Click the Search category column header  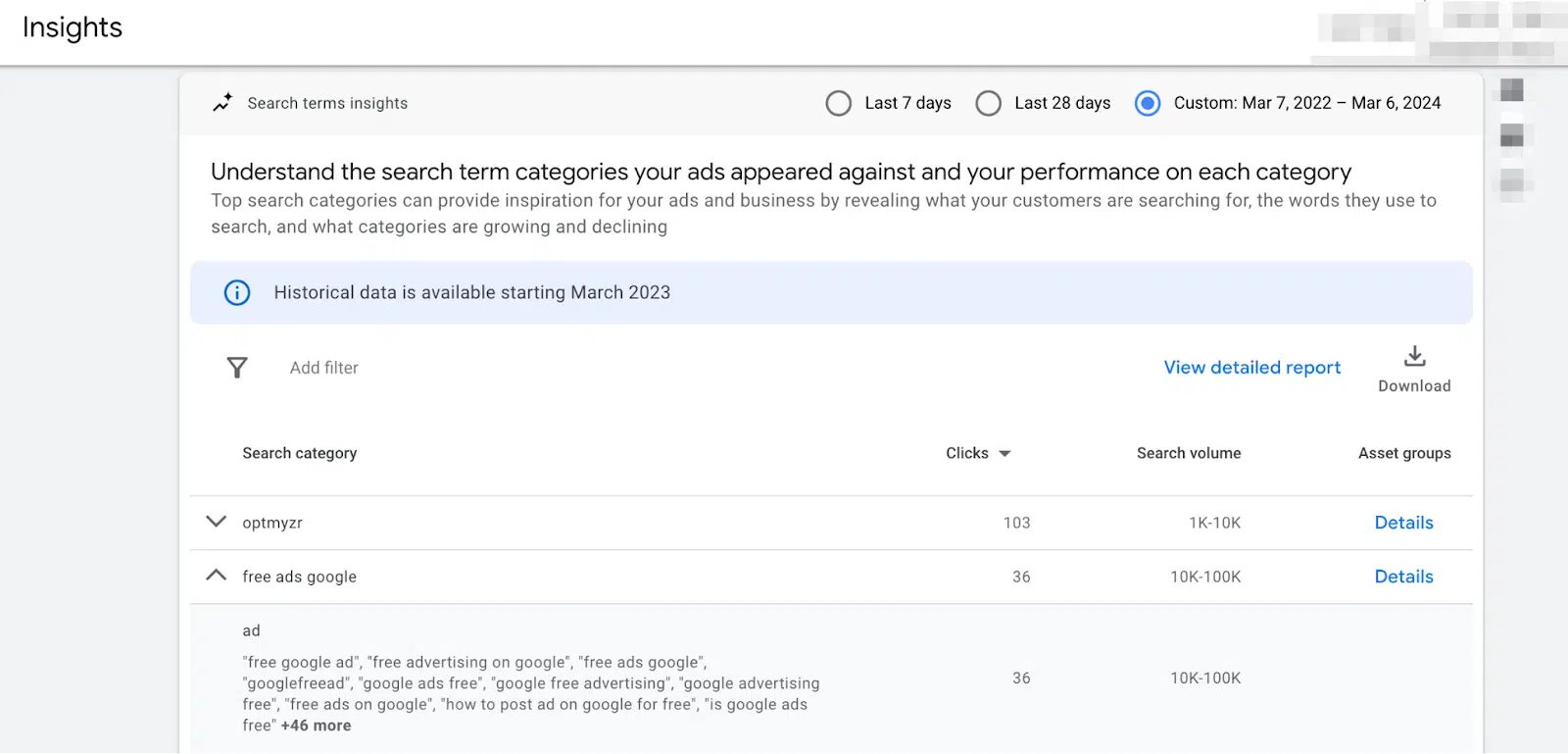click(x=300, y=453)
